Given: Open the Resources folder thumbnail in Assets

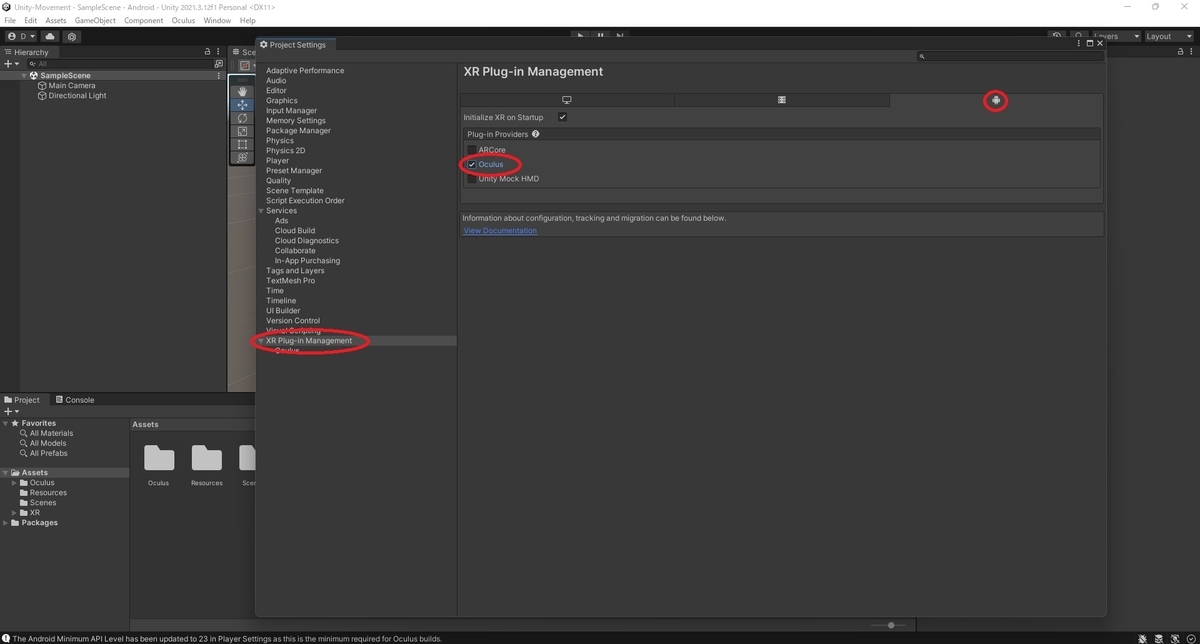Looking at the screenshot, I should click(206, 458).
